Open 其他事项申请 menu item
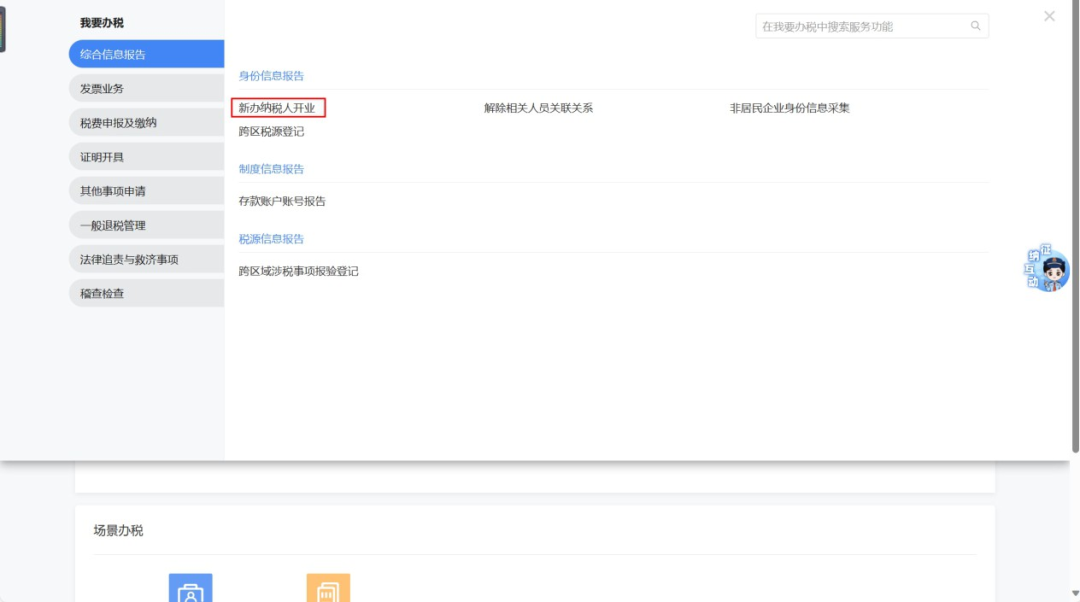1080x602 pixels. [x=146, y=191]
